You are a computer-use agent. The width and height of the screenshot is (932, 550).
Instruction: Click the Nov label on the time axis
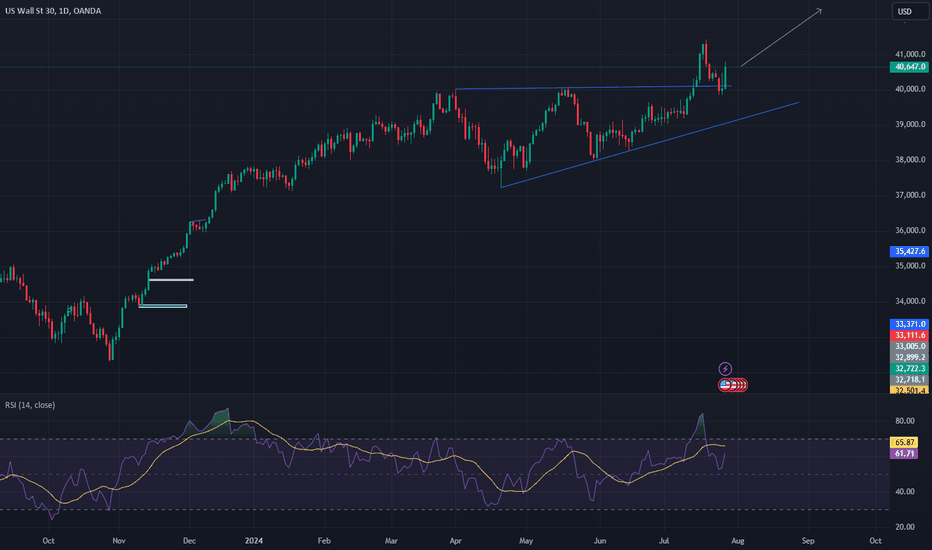coord(119,540)
